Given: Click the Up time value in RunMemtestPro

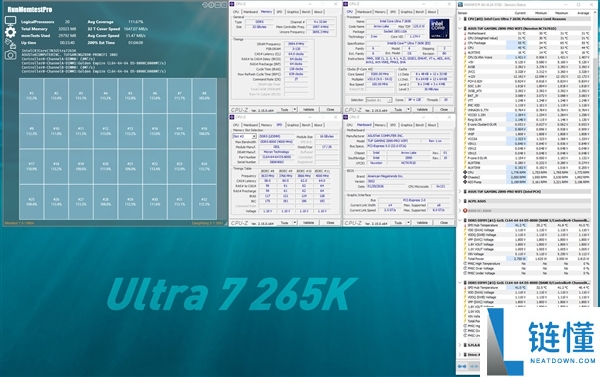Looking at the screenshot, I should [67, 42].
